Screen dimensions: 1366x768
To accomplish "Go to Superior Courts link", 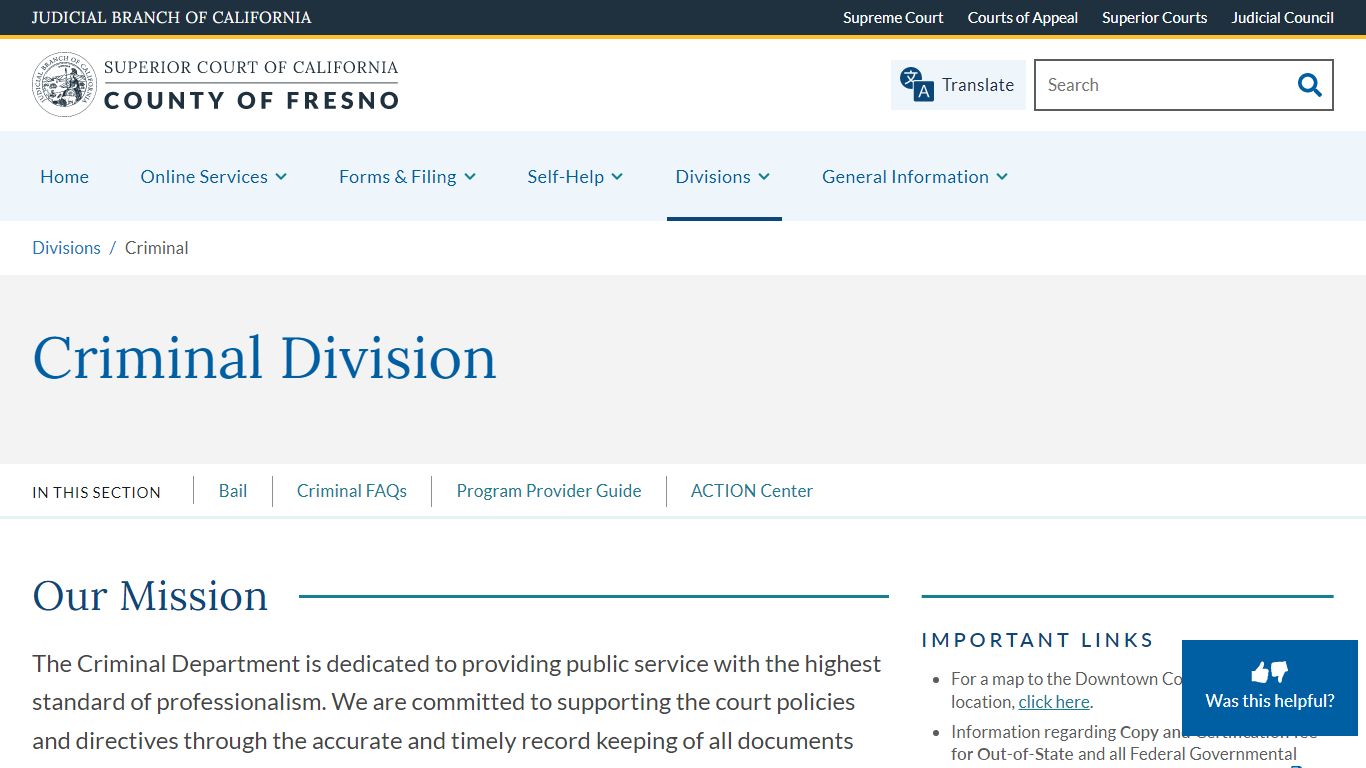I will click(1154, 18).
